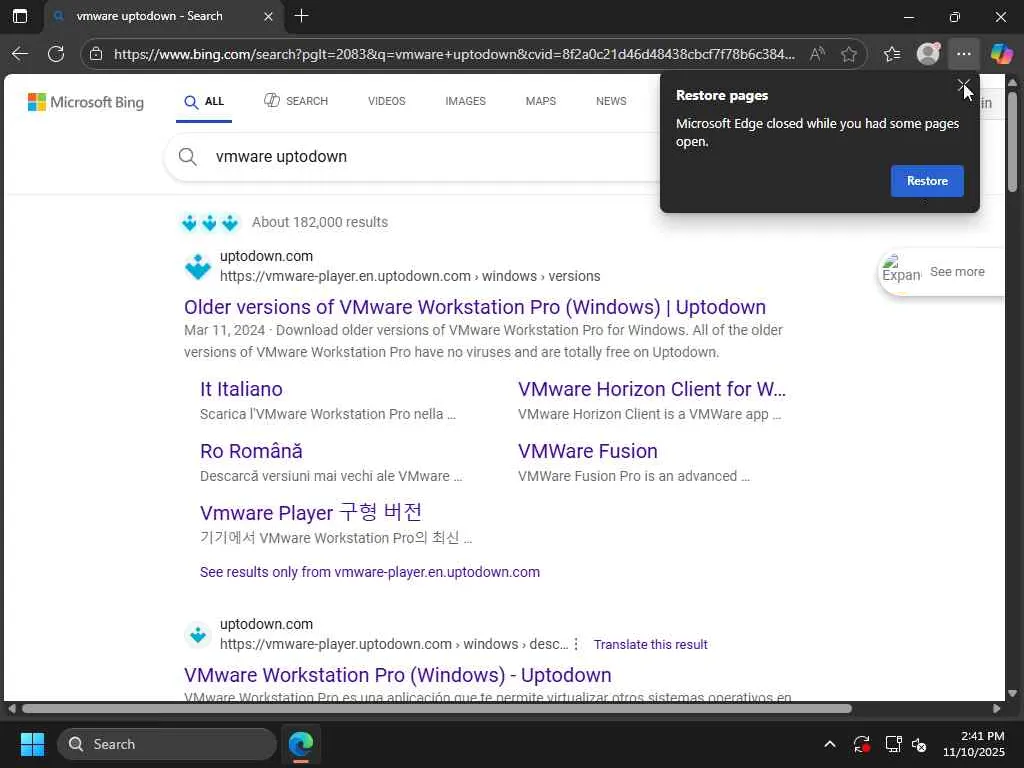Open the sync status tray icon
The width and height of the screenshot is (1024, 768).
[861, 744]
